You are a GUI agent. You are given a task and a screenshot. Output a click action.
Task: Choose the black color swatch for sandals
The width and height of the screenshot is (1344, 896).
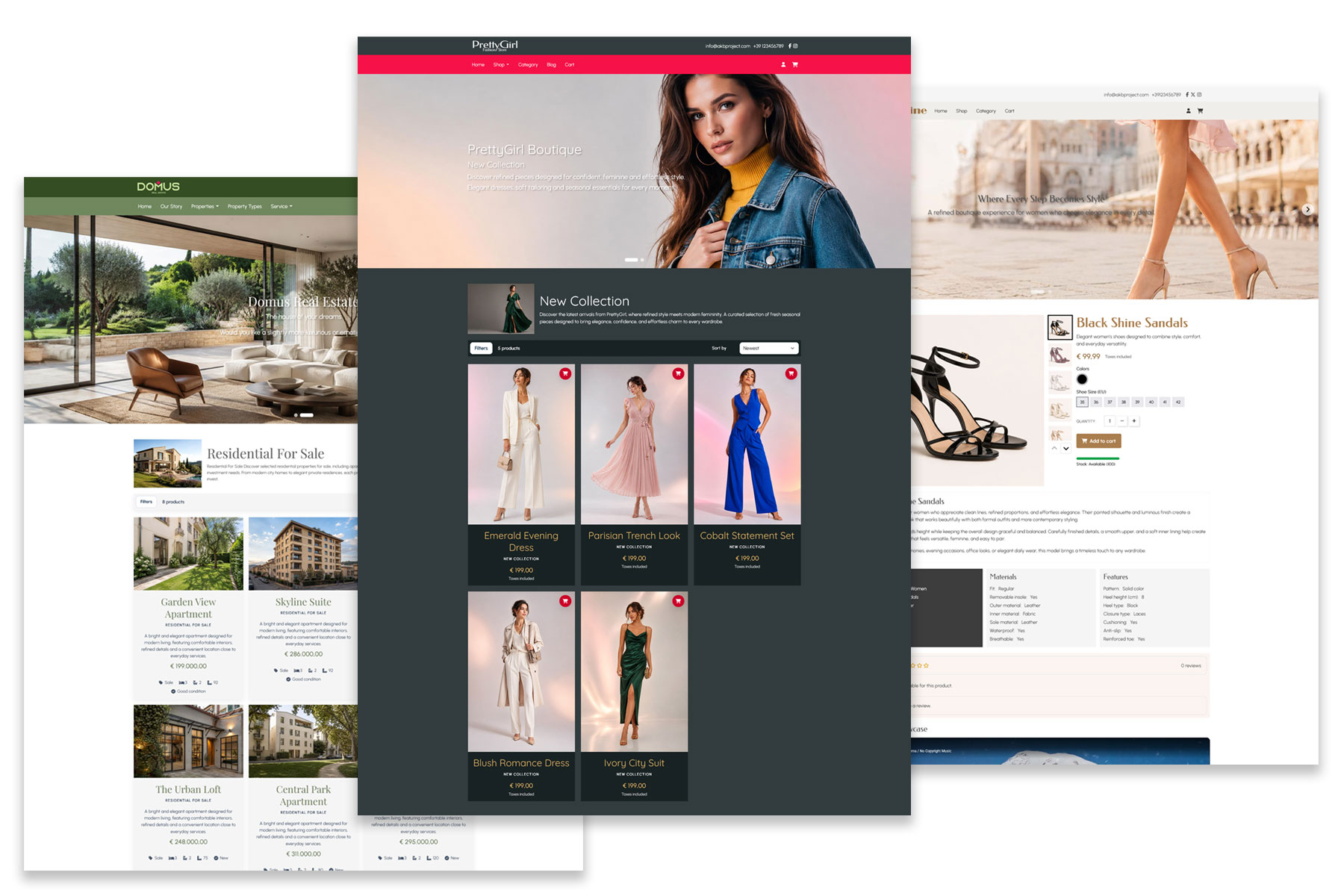tap(1082, 379)
